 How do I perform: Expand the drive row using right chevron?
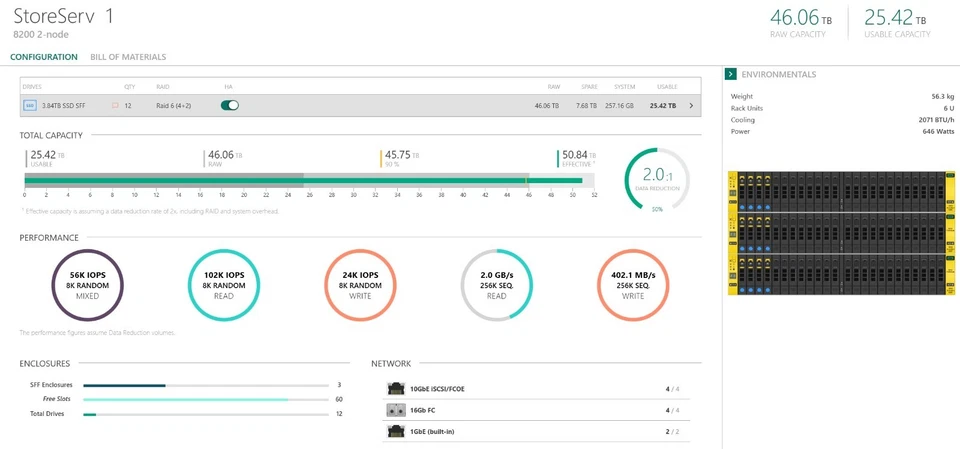click(691, 105)
